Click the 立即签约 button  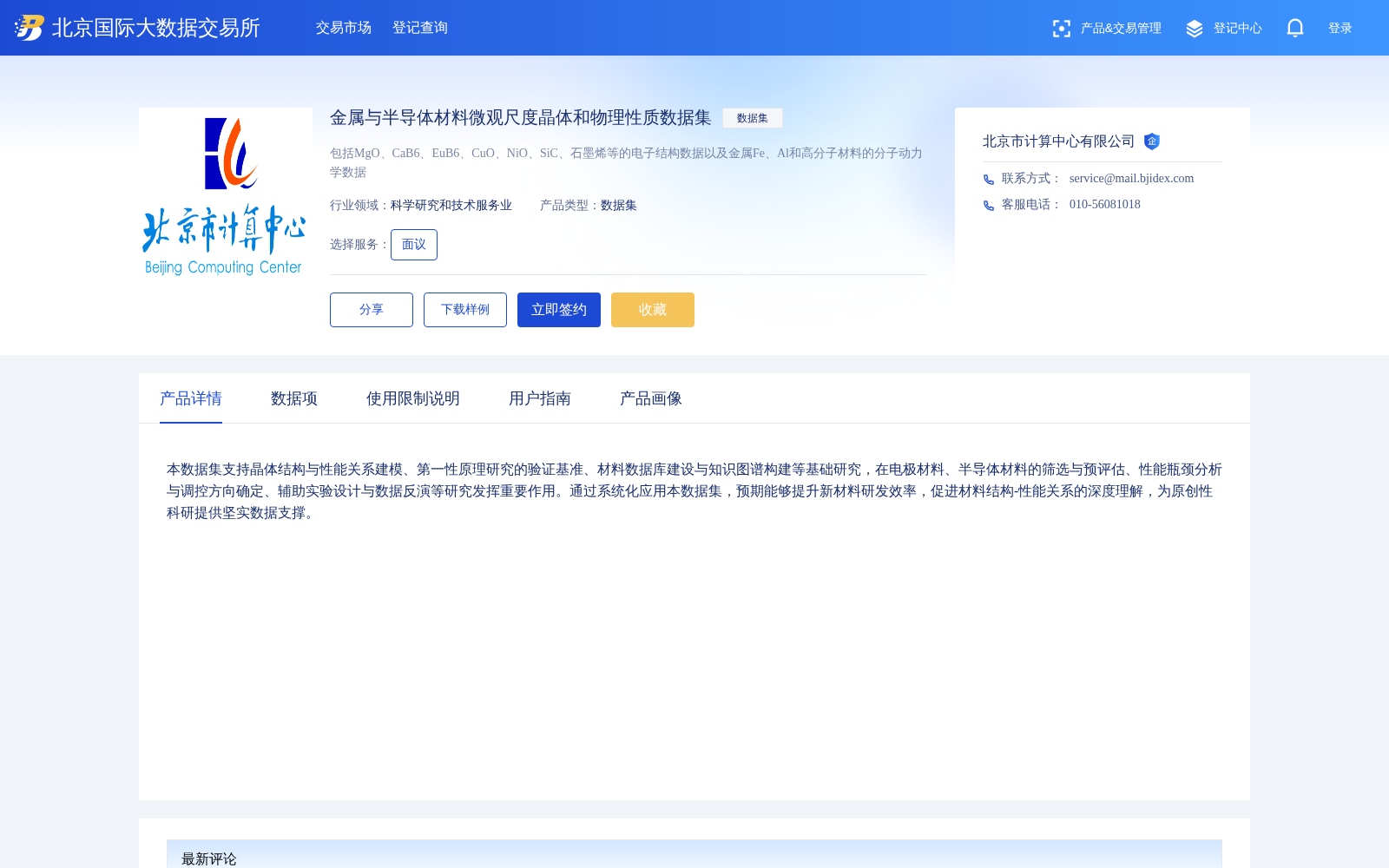point(559,310)
